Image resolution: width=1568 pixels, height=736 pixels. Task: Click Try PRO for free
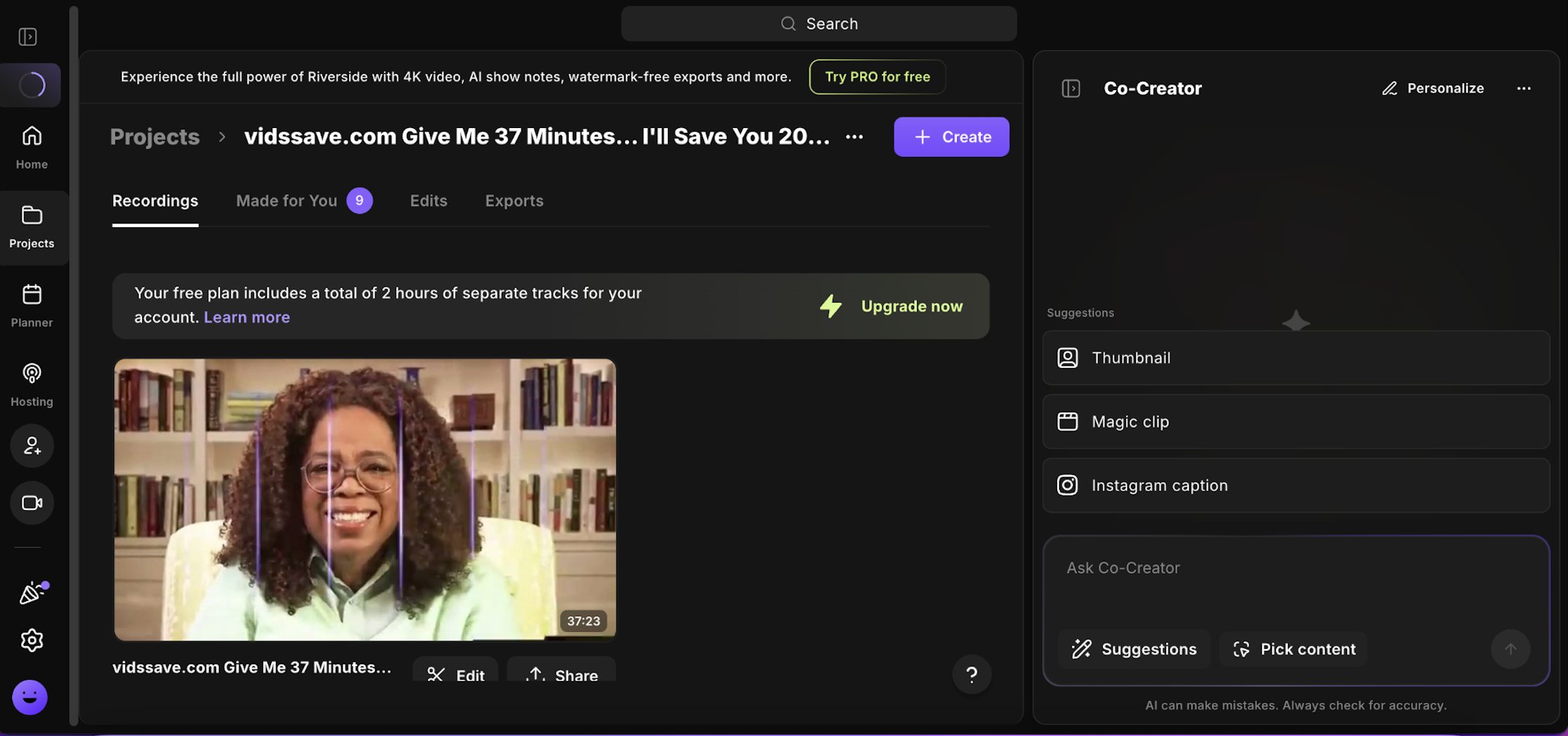(x=877, y=77)
